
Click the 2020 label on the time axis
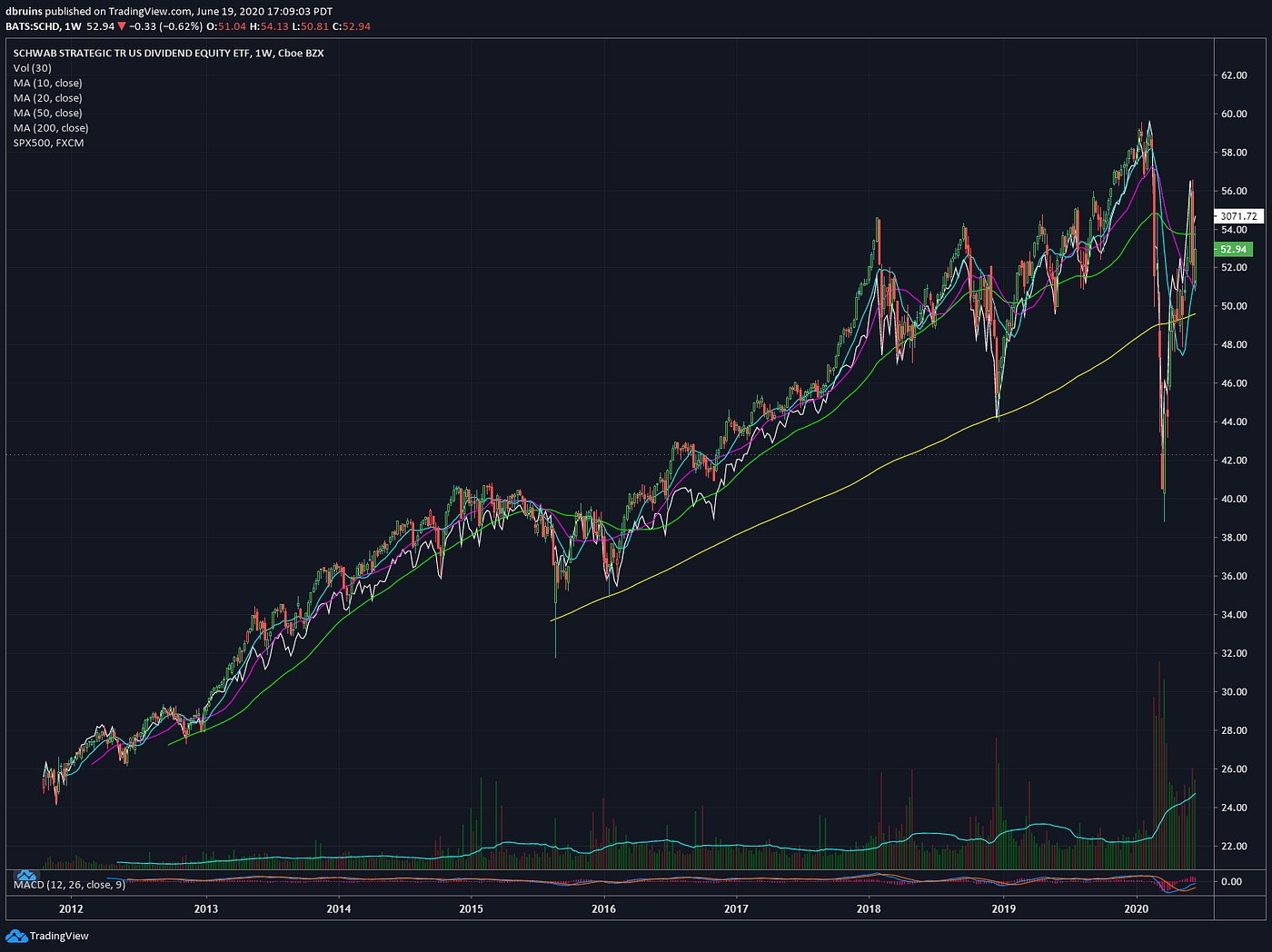click(1137, 908)
